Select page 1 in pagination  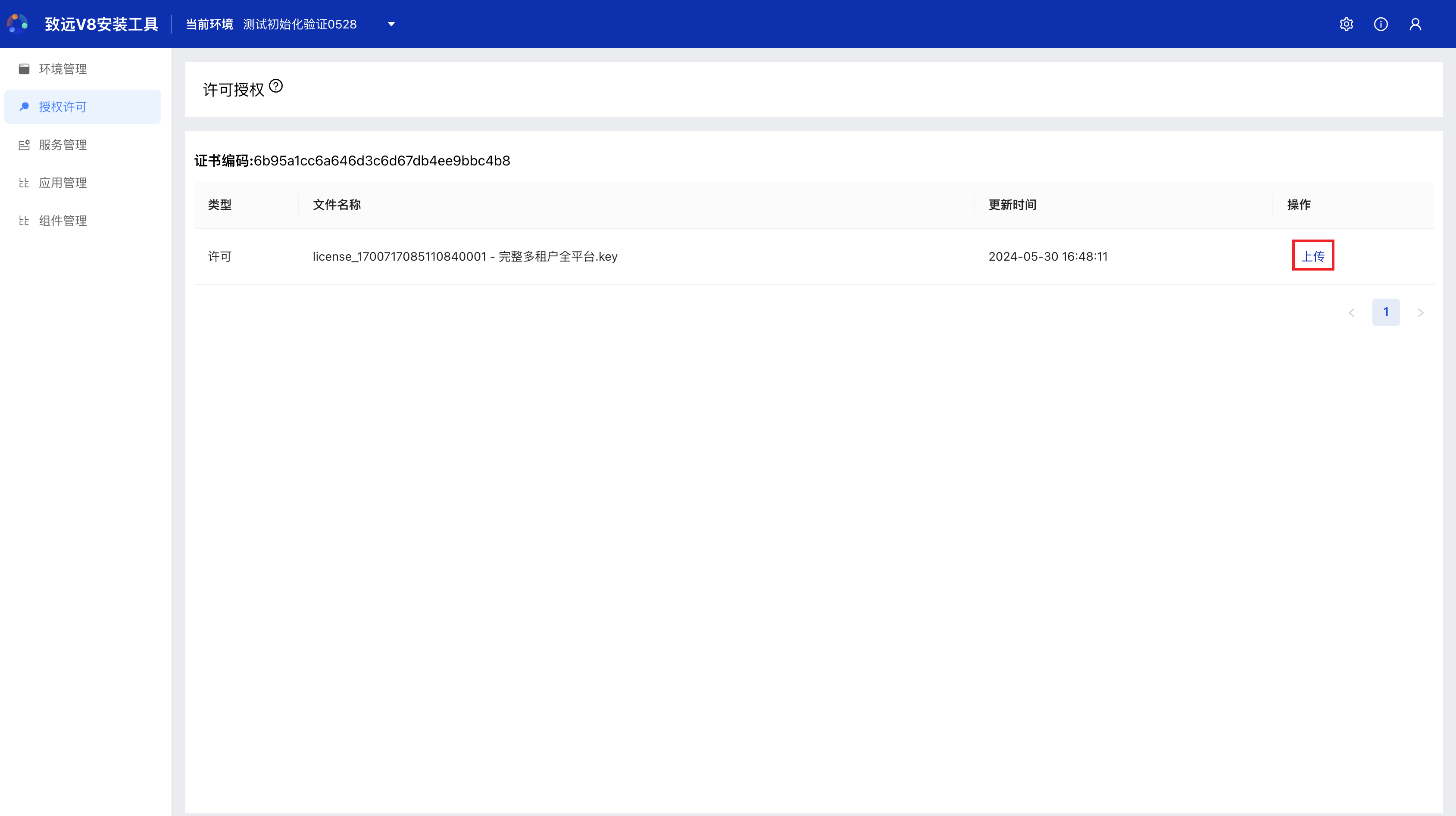pos(1386,312)
